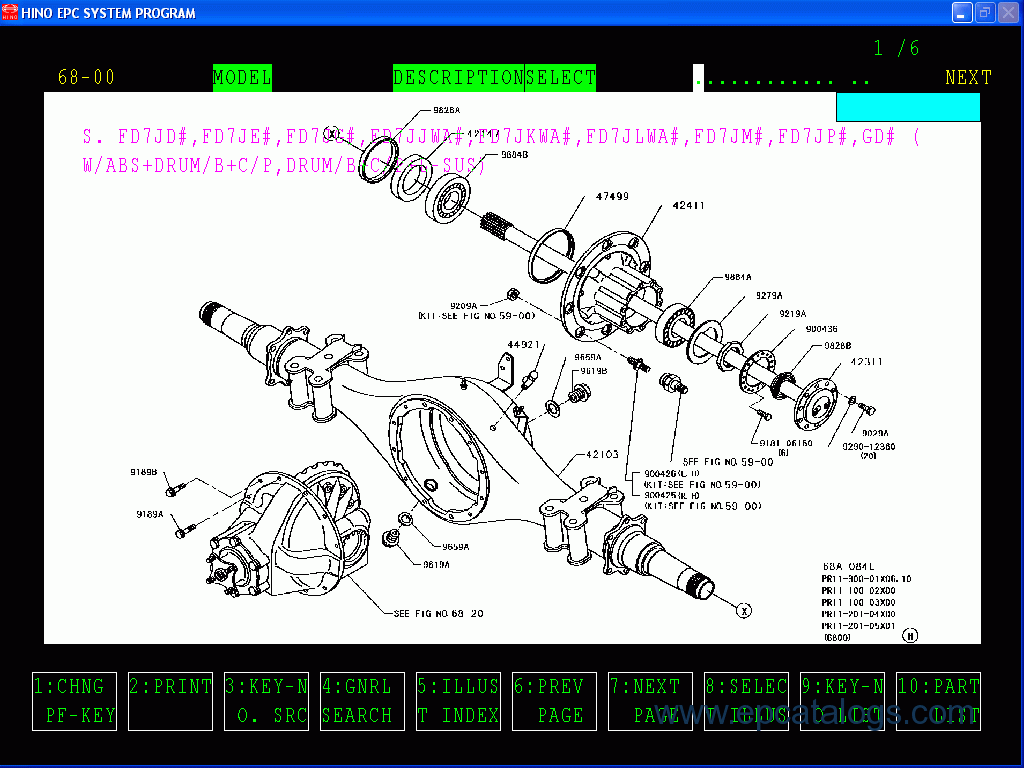Click key number 9189A label
The image size is (1024, 768).
[150, 514]
